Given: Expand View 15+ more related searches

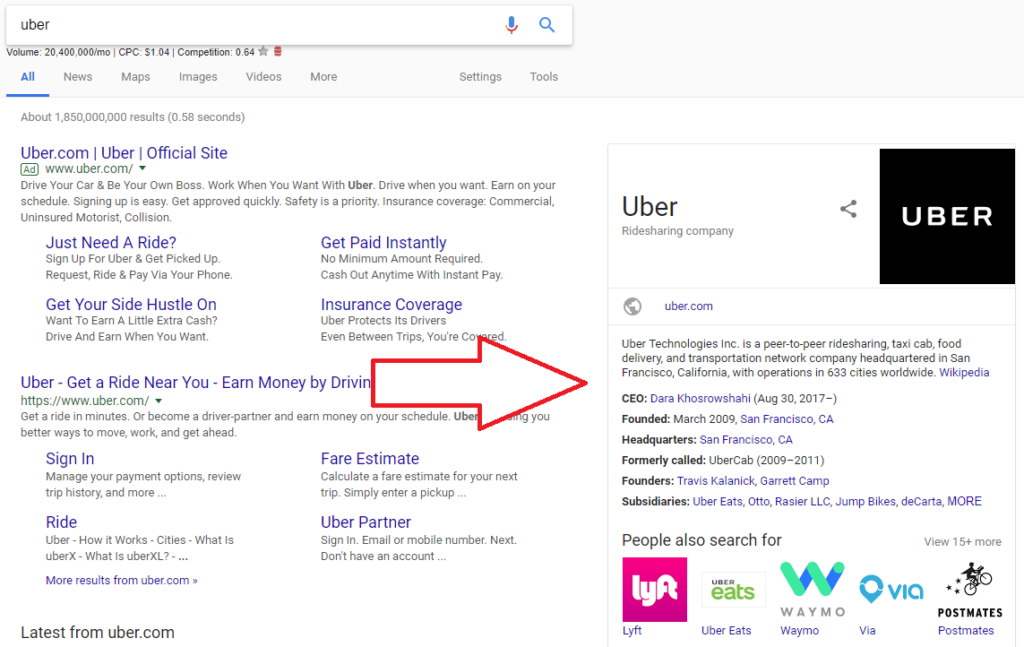Looking at the screenshot, I should coord(962,540).
